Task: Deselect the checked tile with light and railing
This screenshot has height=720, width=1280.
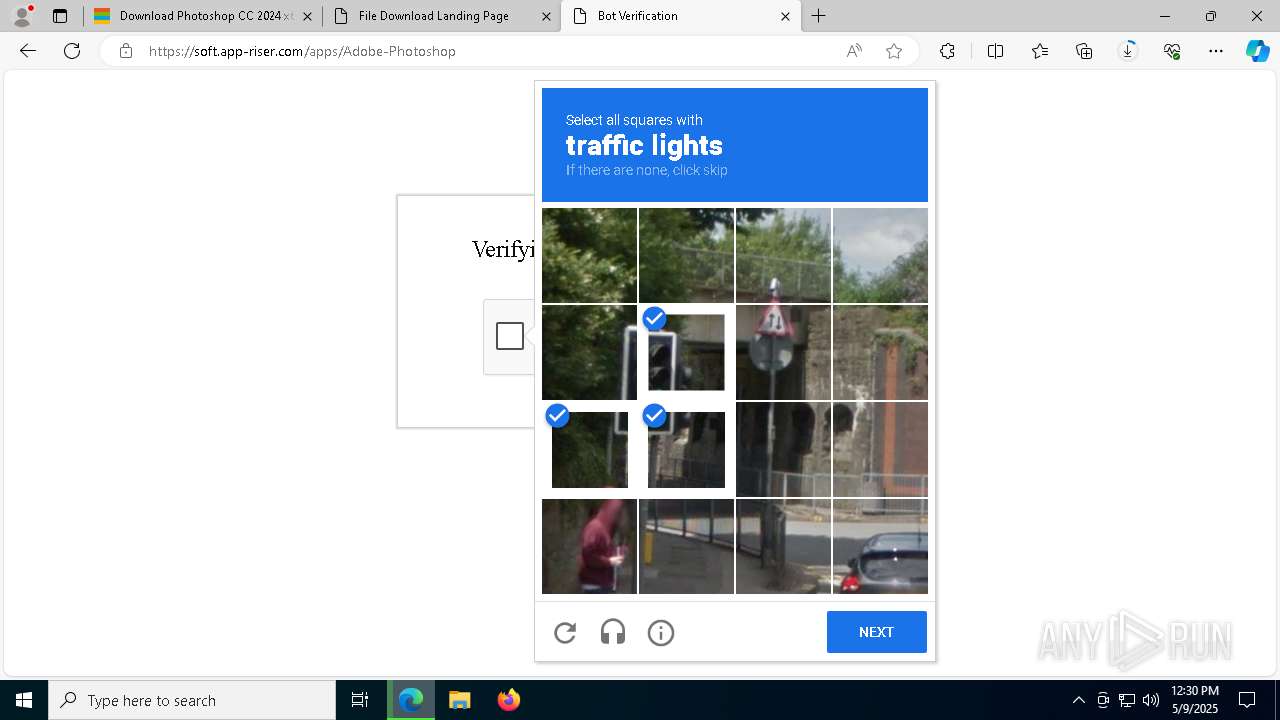Action: tap(686, 449)
